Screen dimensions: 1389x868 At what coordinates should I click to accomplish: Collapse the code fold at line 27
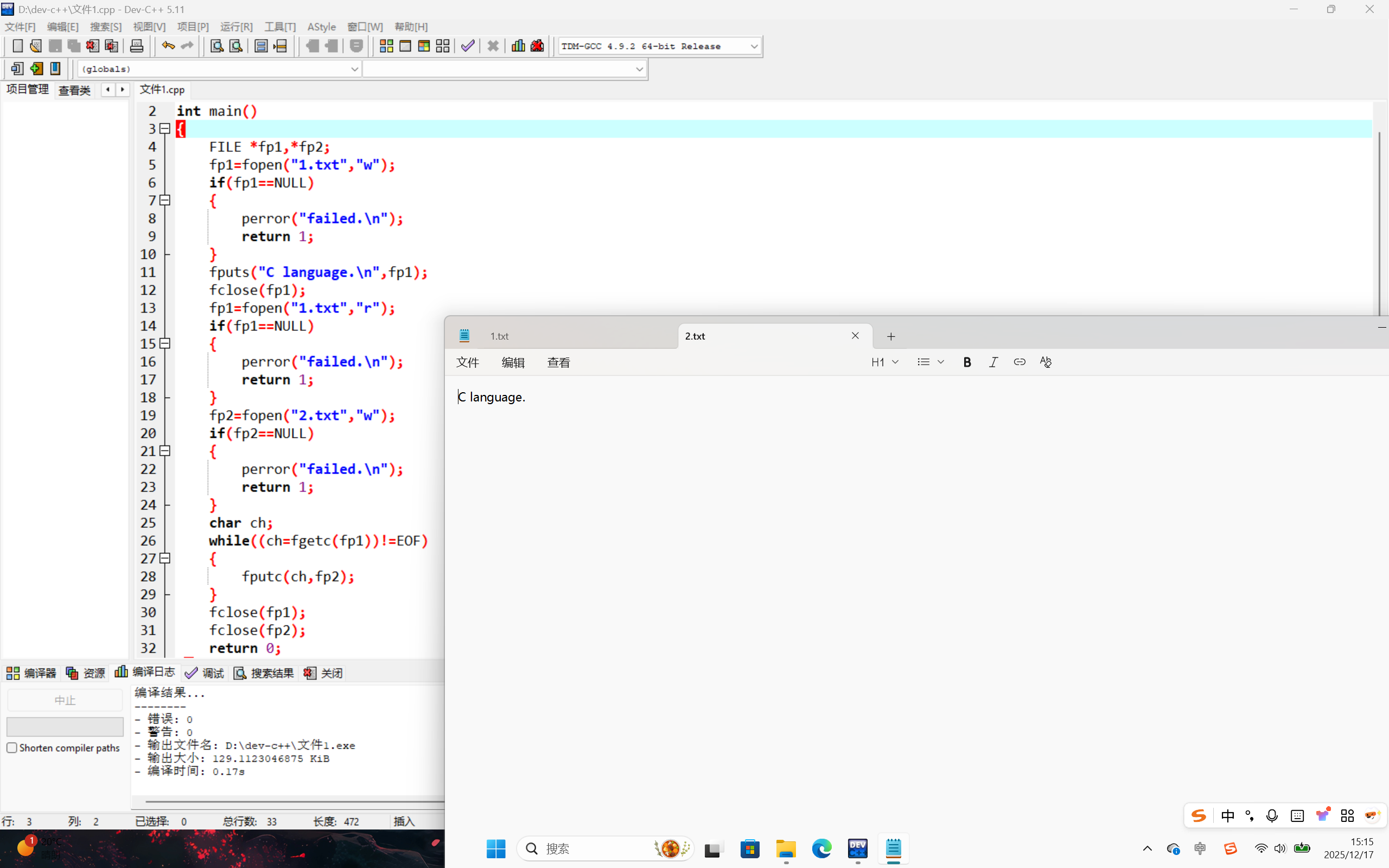click(x=165, y=558)
